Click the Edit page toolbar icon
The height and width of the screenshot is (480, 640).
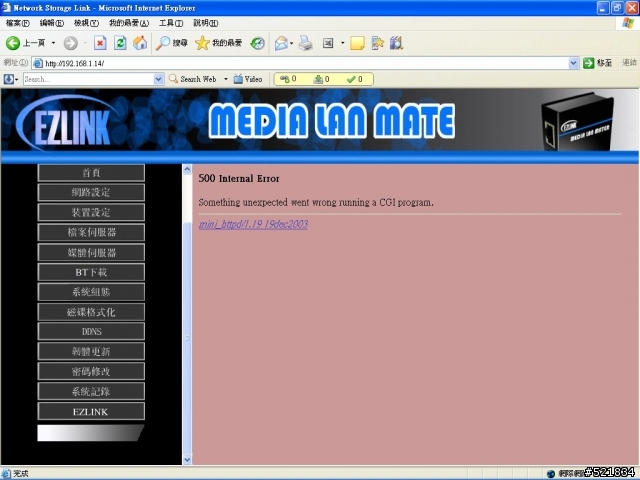[x=328, y=43]
